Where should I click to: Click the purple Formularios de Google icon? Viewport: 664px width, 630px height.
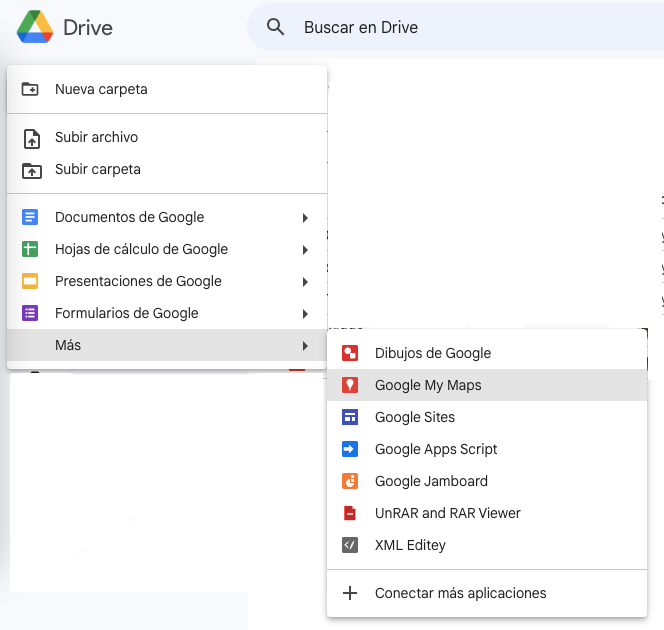coord(30,313)
